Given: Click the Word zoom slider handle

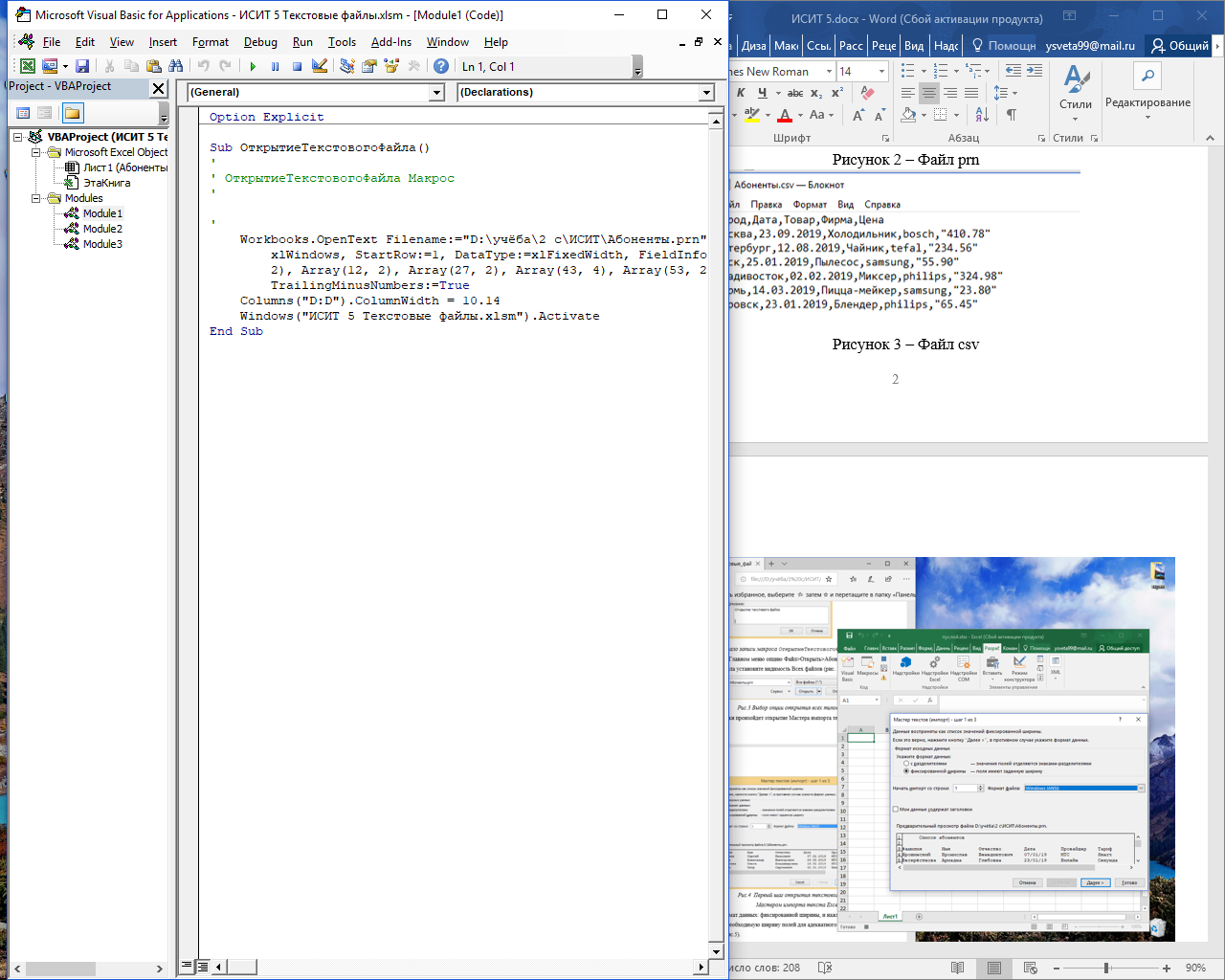Looking at the screenshot, I should point(1106,968).
